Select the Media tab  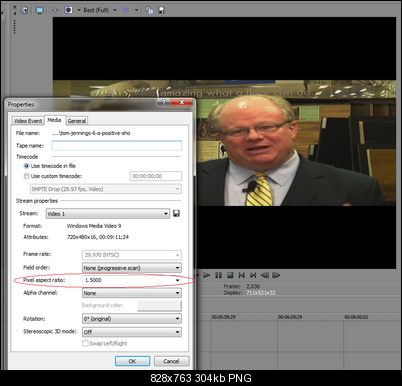(x=54, y=120)
